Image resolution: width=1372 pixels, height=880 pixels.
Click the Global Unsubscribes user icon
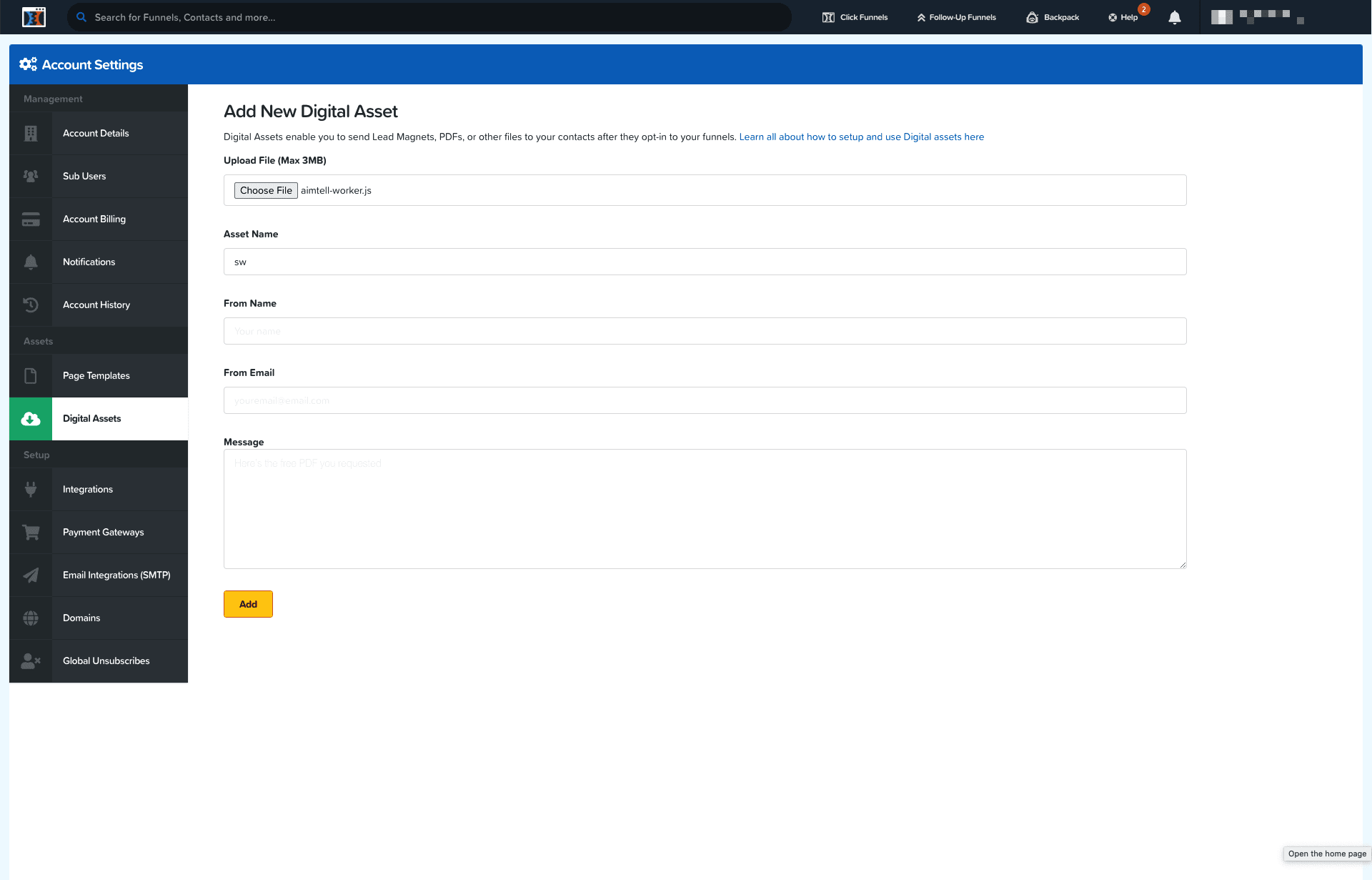point(31,661)
